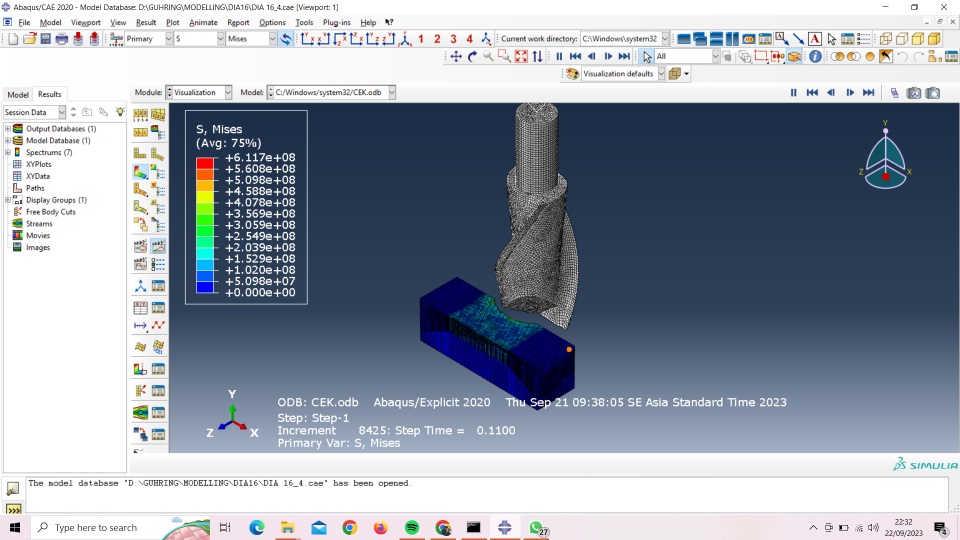Viewport: 960px width, 540px height.
Task: Toggle wireframe render style
Action: pos(885,39)
